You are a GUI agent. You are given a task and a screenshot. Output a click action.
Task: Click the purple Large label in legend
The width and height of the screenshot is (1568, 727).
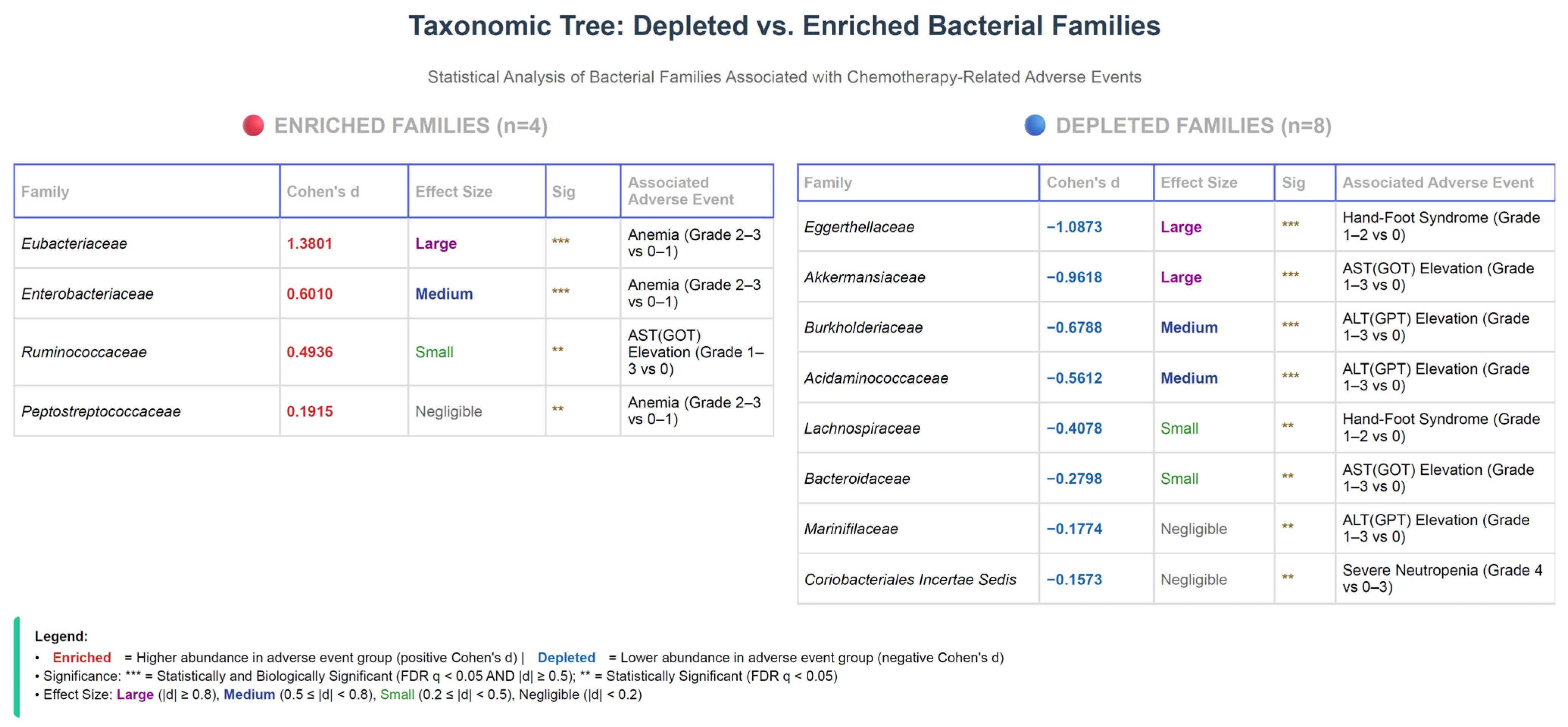[x=135, y=695]
